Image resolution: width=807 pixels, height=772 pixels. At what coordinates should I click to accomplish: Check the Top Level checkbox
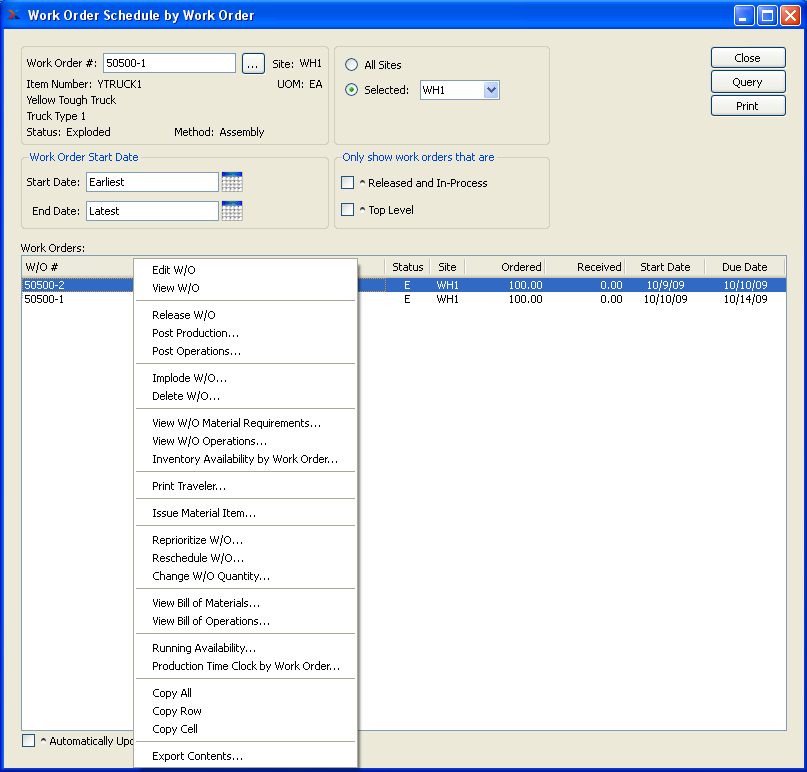point(348,210)
